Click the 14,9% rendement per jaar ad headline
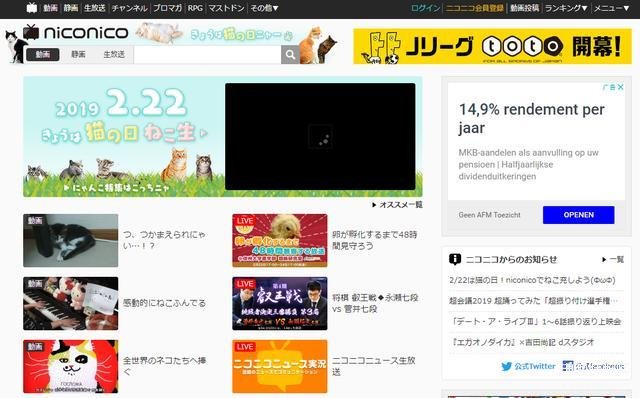640x398 pixels. pyautogui.click(x=531, y=118)
